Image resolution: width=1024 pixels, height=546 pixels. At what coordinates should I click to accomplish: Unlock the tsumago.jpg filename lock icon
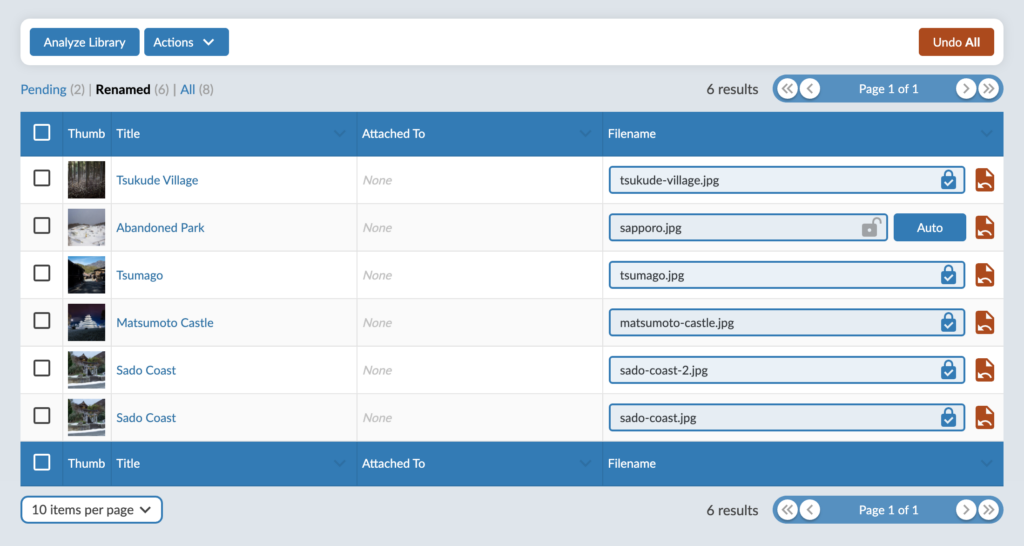pos(948,275)
